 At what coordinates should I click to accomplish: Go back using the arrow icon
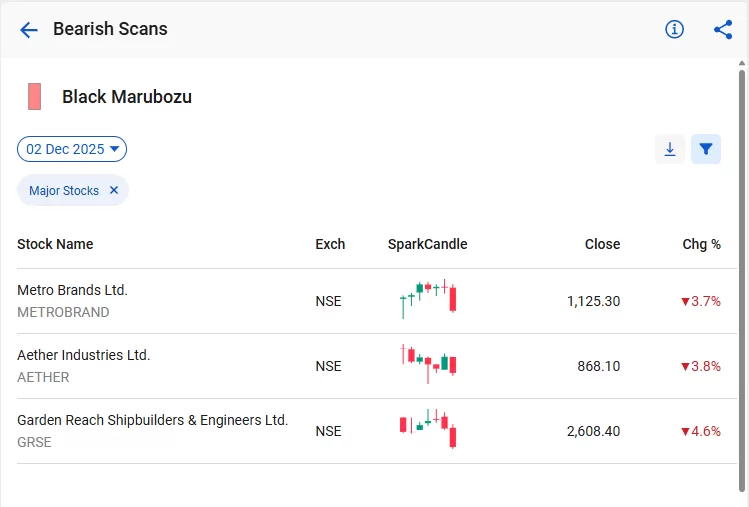click(29, 30)
